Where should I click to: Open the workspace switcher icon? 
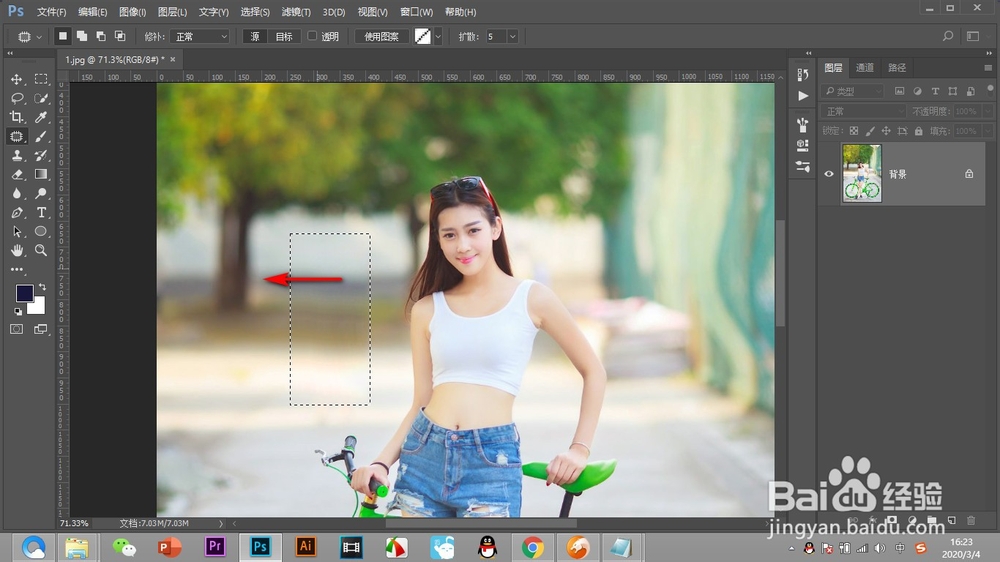point(973,36)
